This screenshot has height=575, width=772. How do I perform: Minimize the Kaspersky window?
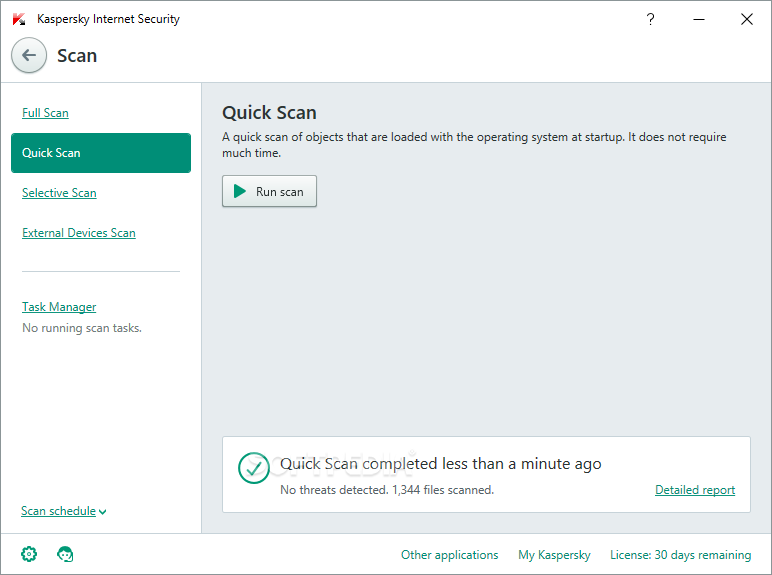(x=699, y=19)
